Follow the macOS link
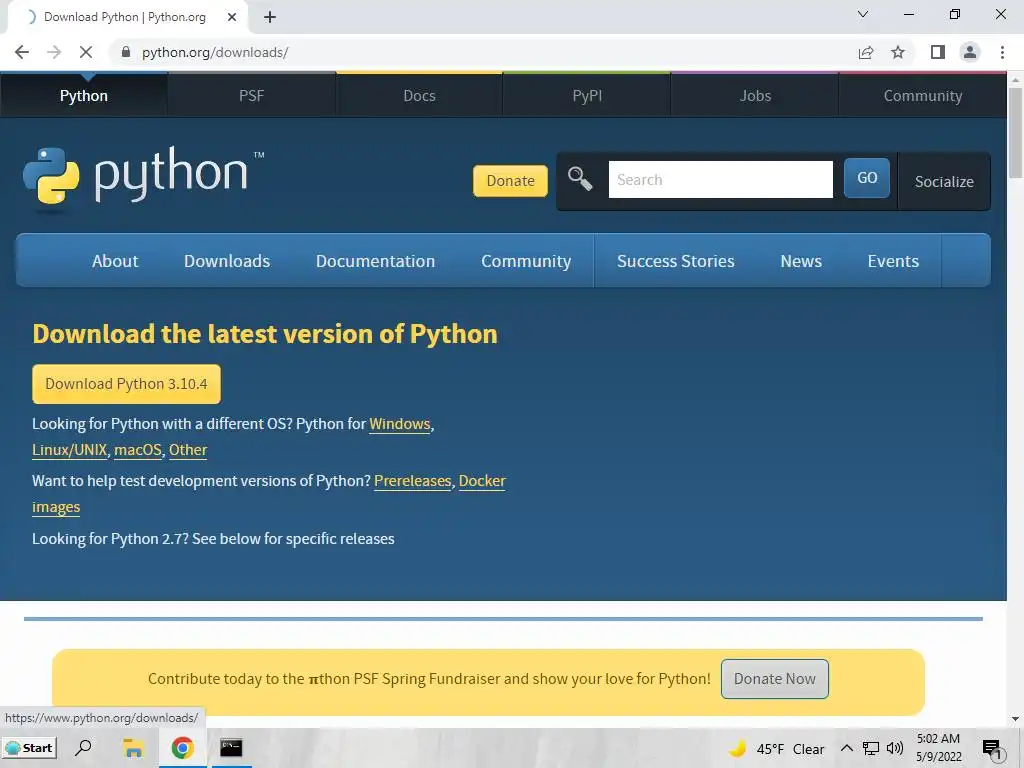 click(x=138, y=450)
